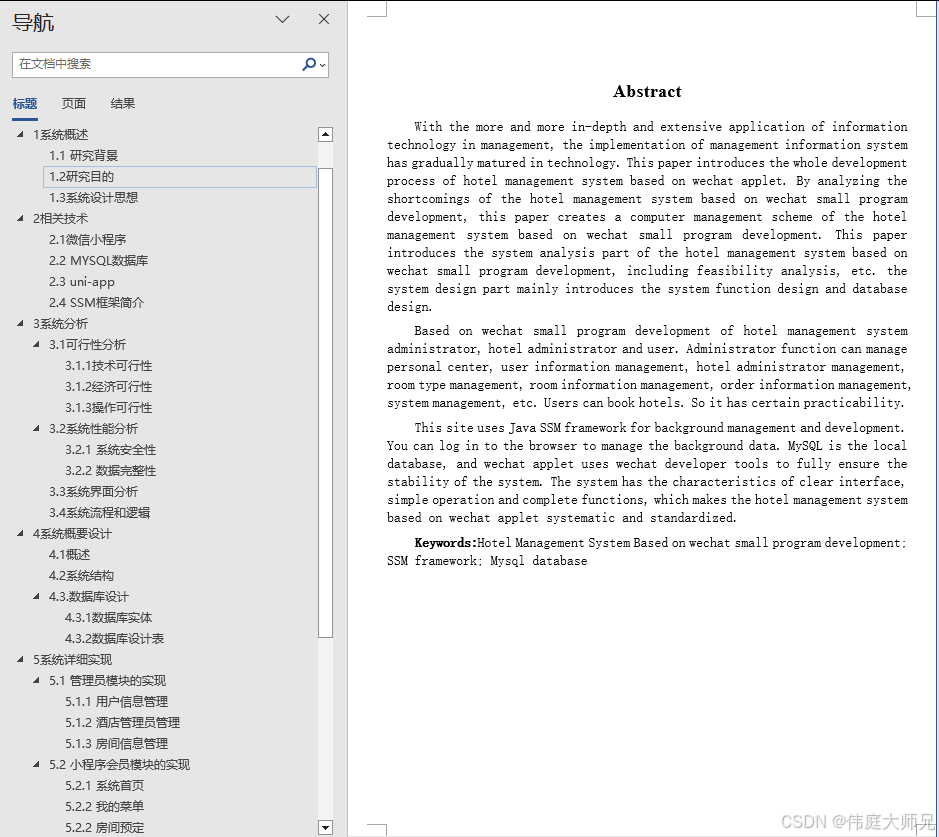Viewport: 939px width, 837px height.
Task: Click the 导航 pane title
Action: click(33, 22)
